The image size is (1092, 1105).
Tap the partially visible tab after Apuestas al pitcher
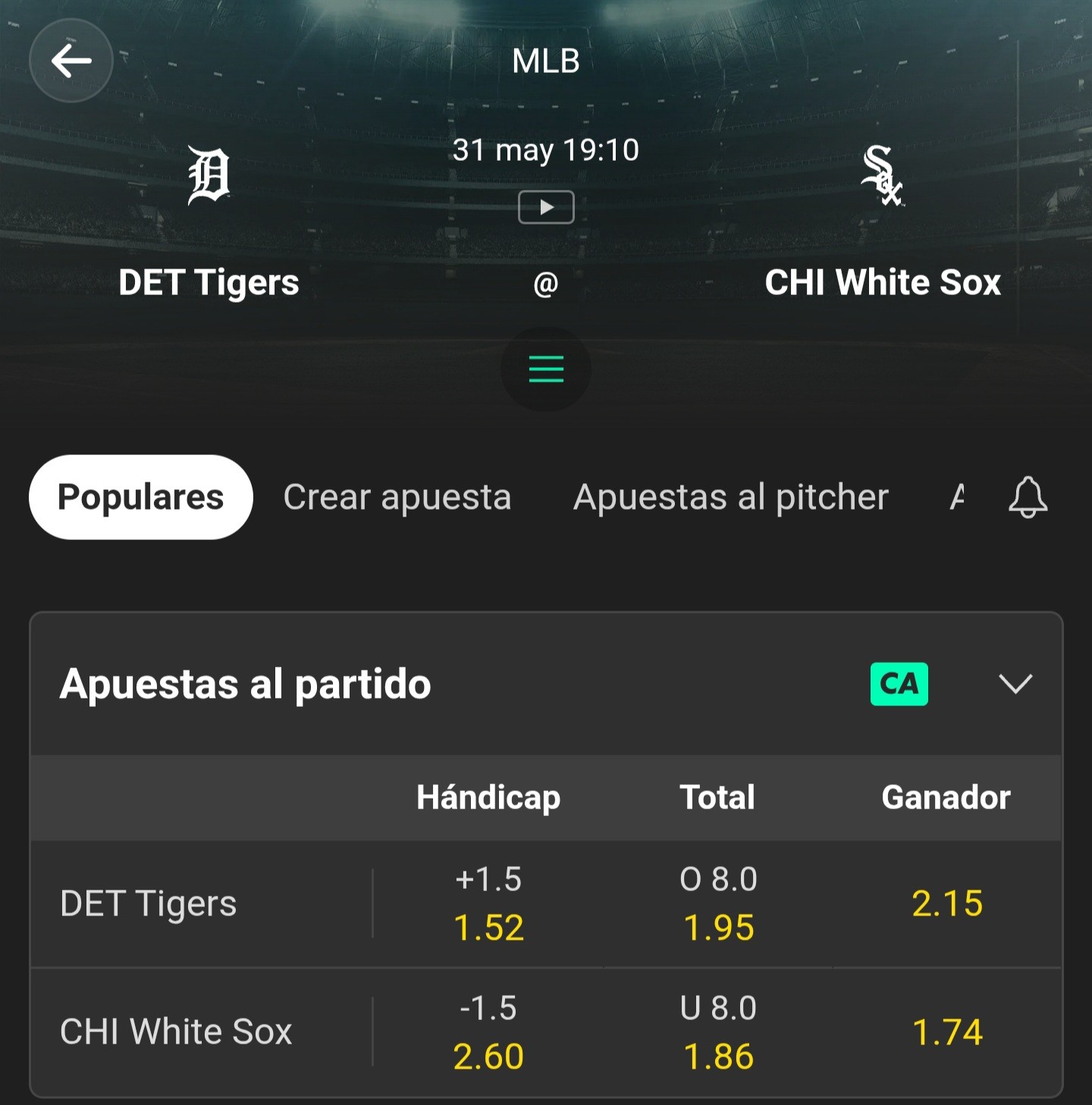(x=958, y=498)
